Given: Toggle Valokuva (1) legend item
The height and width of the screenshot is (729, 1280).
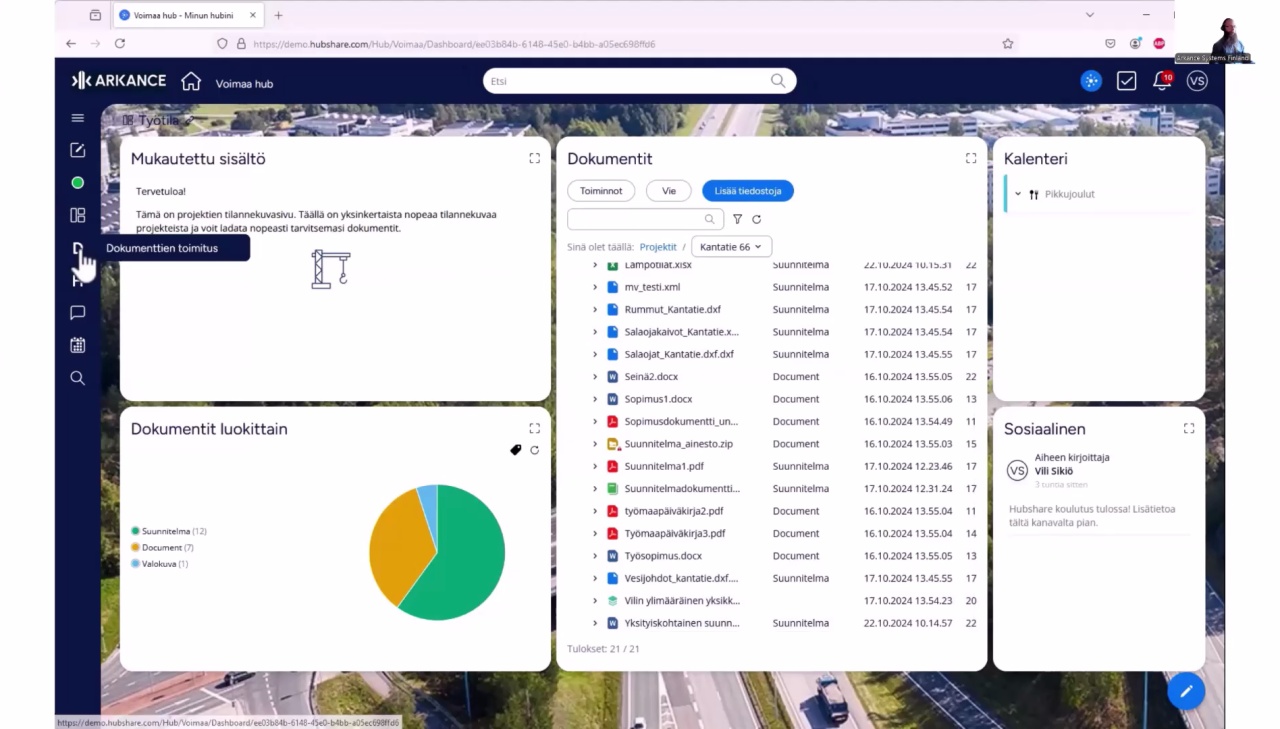Looking at the screenshot, I should (x=160, y=563).
